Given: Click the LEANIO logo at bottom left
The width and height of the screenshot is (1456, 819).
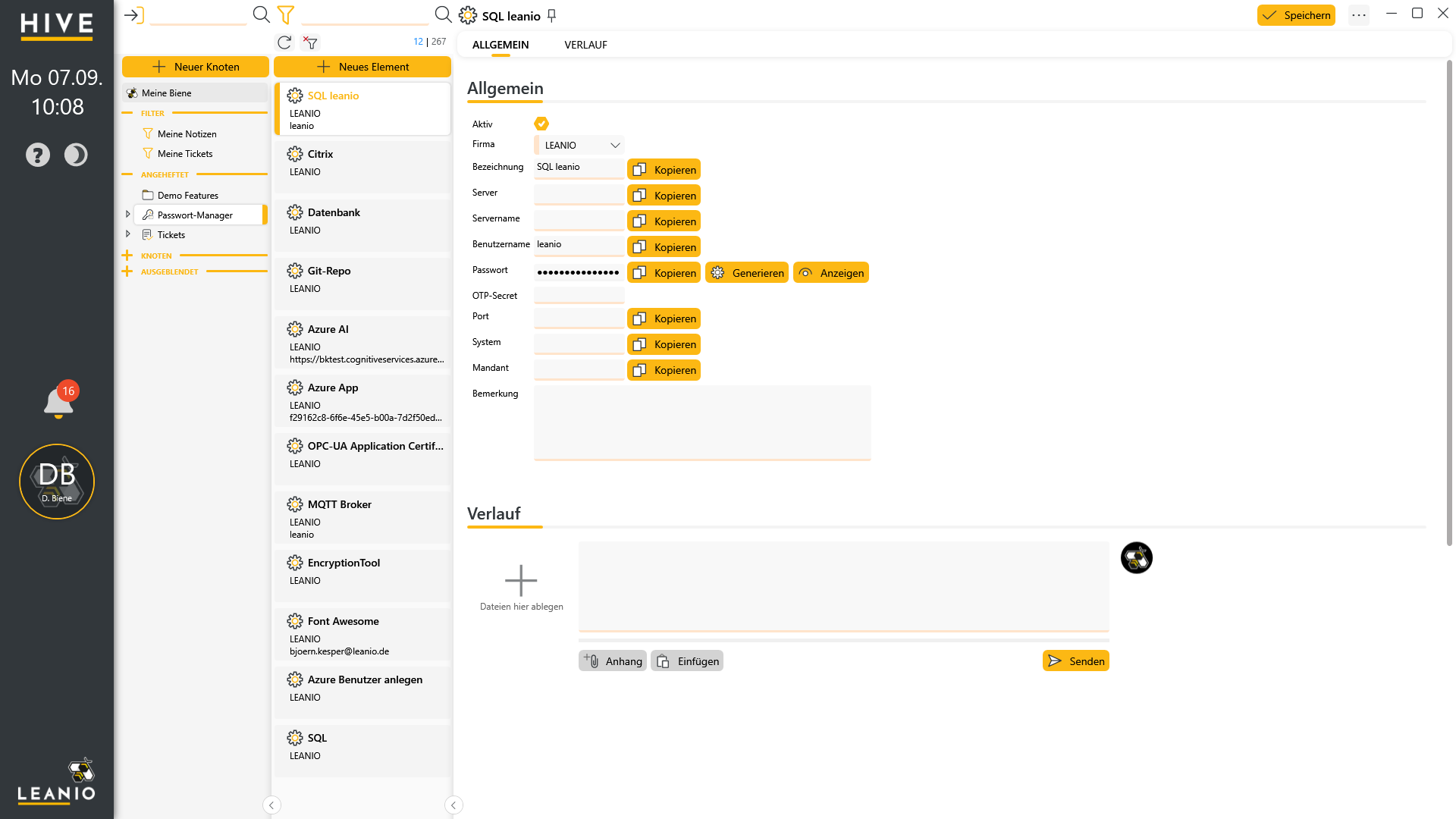Looking at the screenshot, I should click(57, 781).
